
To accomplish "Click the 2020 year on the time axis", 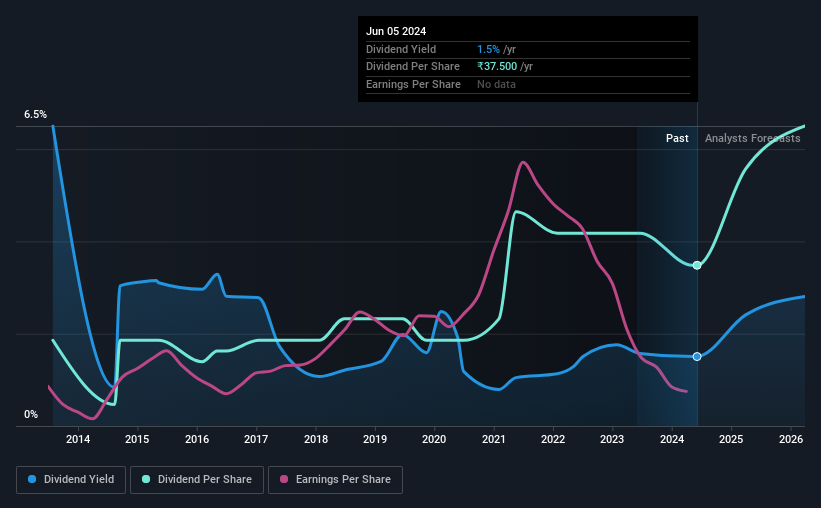I will tap(434, 439).
